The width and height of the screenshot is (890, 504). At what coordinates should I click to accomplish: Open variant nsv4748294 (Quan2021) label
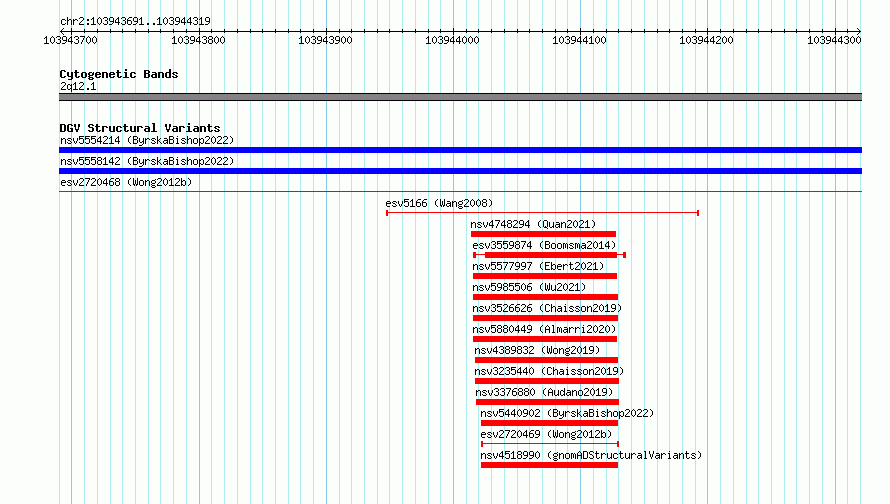pyautogui.click(x=533, y=224)
